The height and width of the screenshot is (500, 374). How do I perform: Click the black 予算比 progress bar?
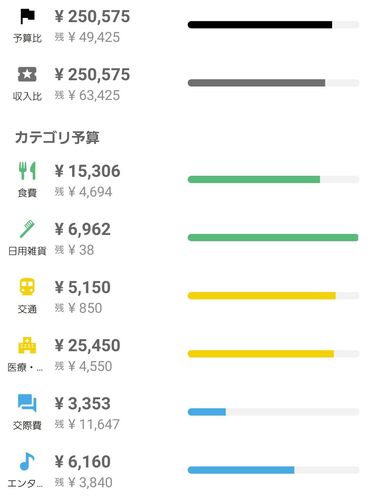273,25
